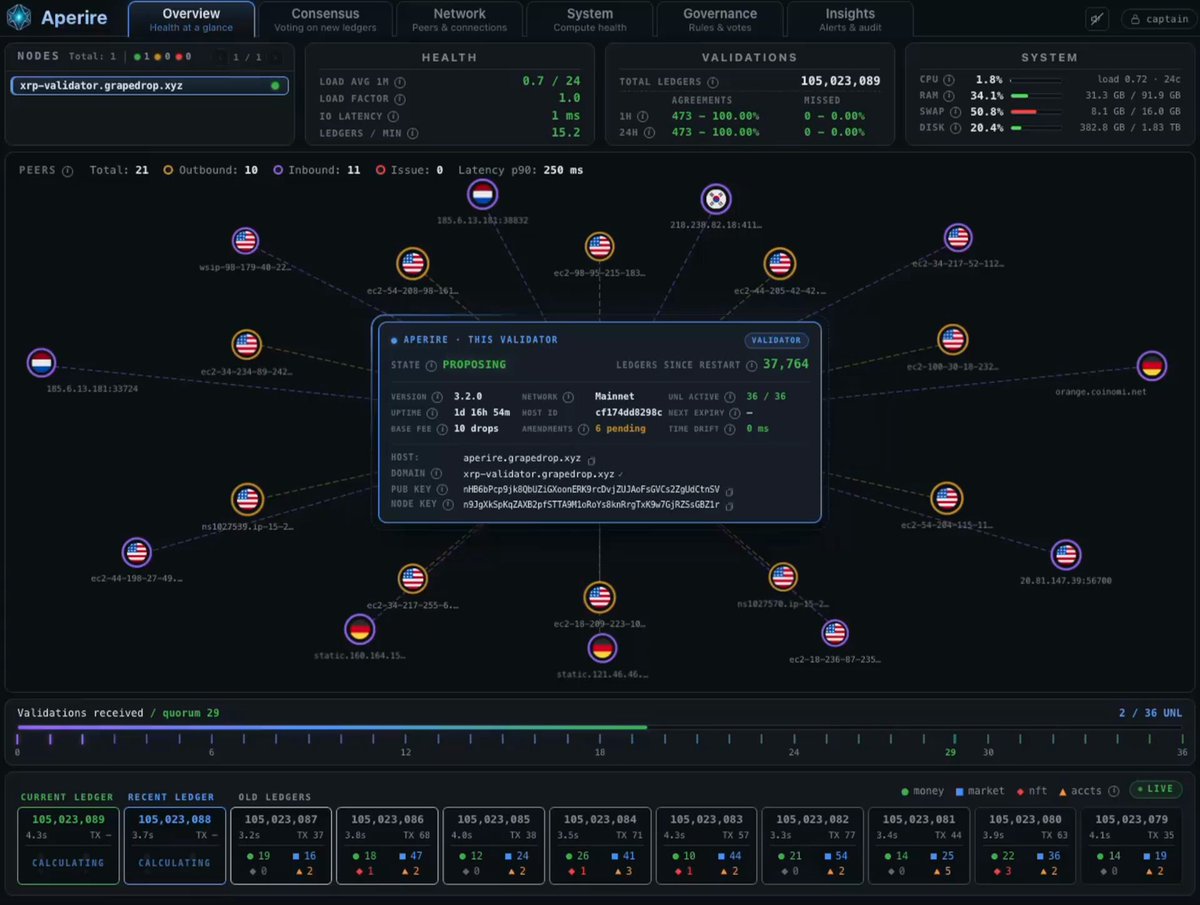
Task: Show info for CPU usage
Action: click(x=948, y=79)
